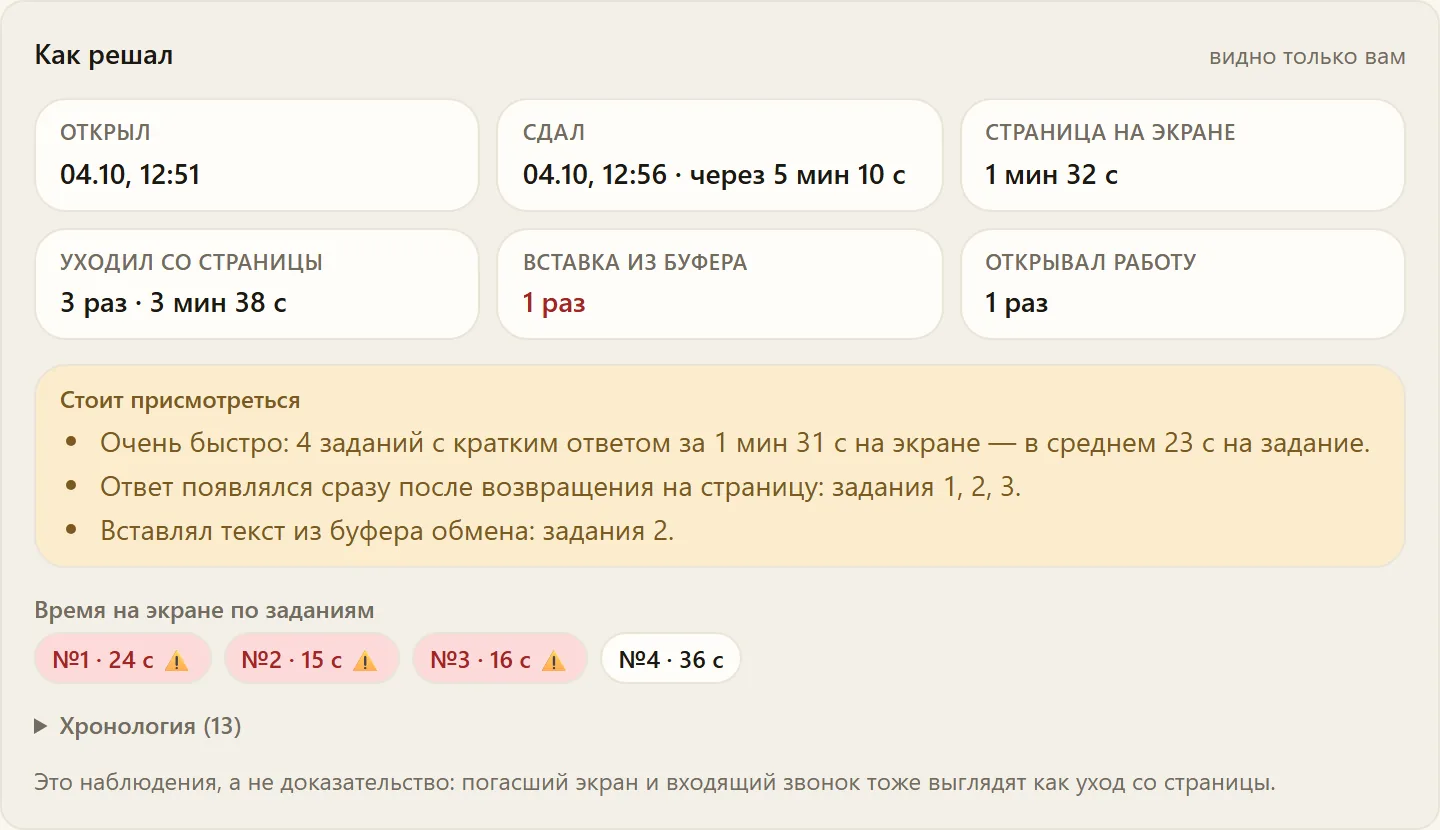Click the warning icon on №2 chip
Screen dimensions: 1440x830
pyautogui.click(x=365, y=660)
